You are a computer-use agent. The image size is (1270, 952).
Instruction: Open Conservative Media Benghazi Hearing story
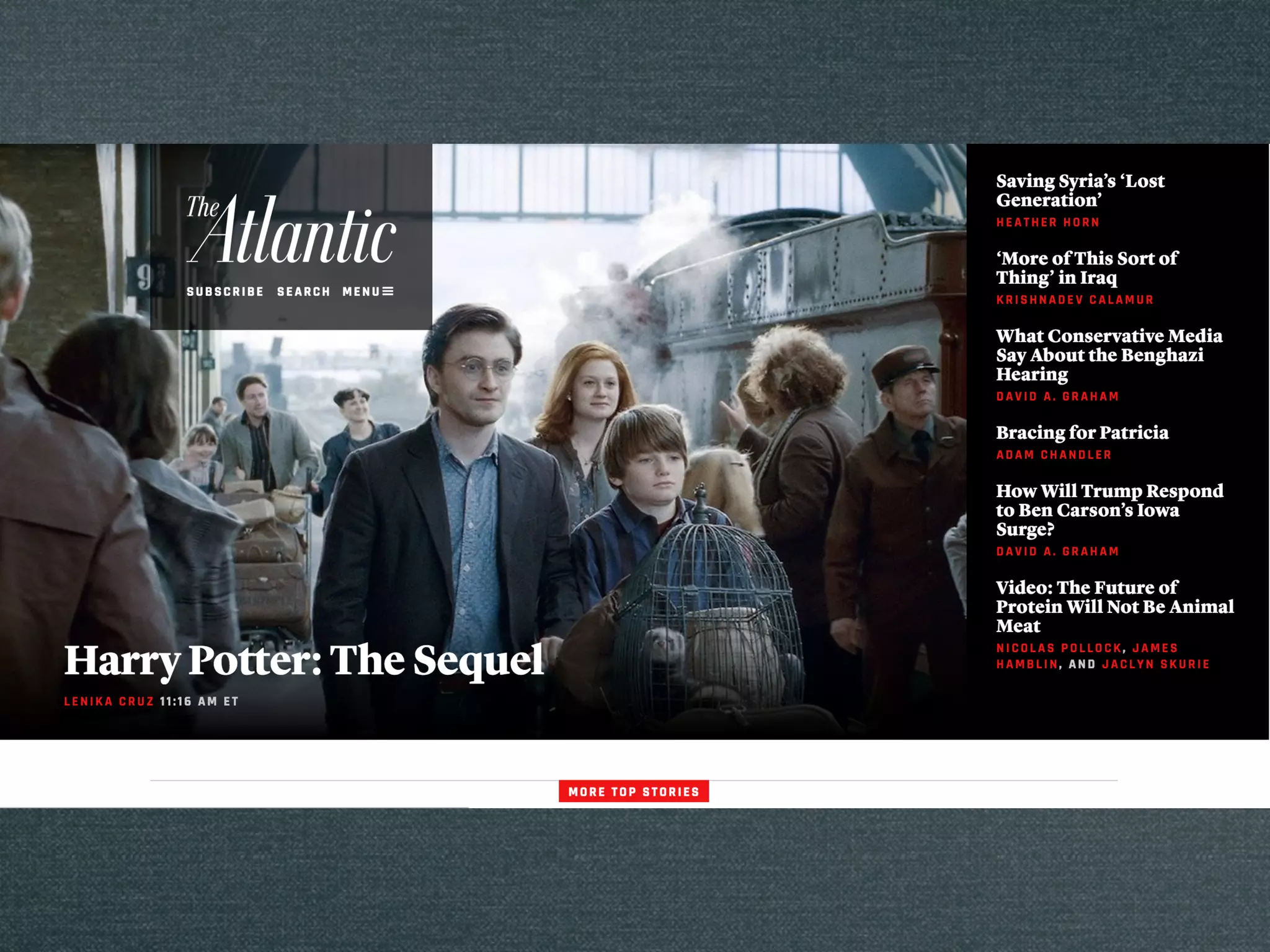pos(1109,355)
